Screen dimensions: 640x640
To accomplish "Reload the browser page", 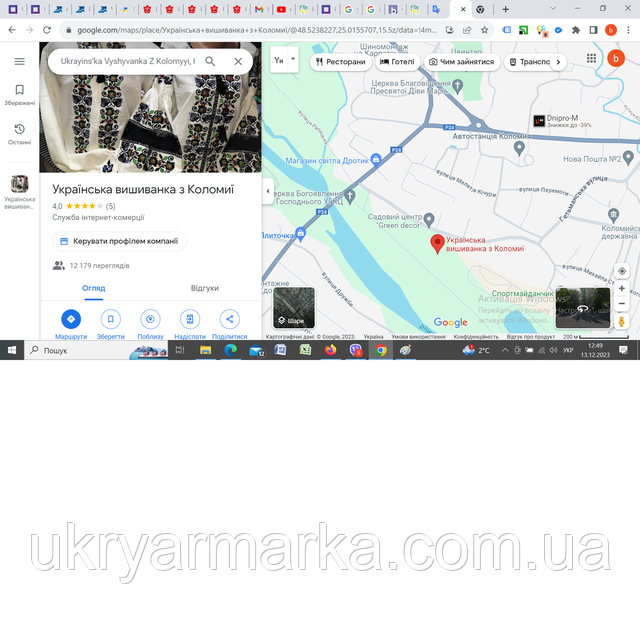I will [x=47, y=30].
